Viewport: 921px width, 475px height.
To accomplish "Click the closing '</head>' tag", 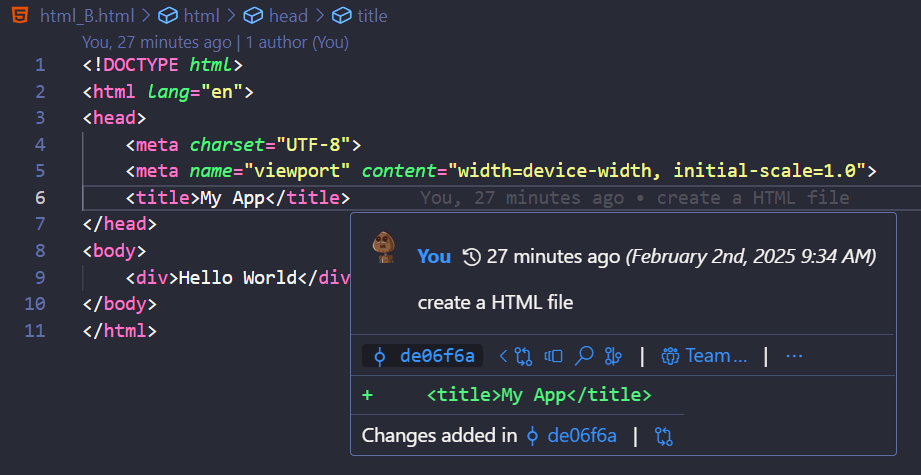I will [120, 224].
